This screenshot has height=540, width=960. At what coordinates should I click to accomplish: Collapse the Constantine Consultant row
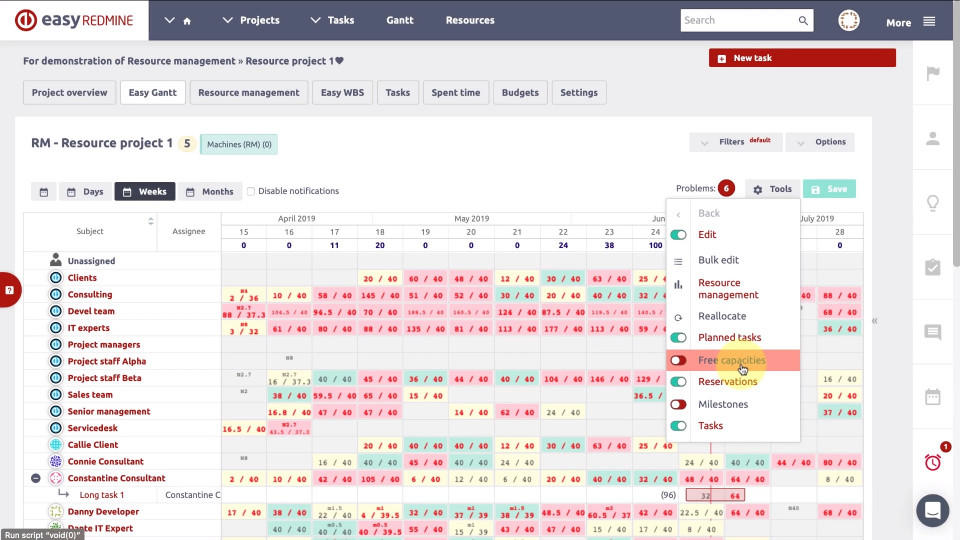click(36, 478)
